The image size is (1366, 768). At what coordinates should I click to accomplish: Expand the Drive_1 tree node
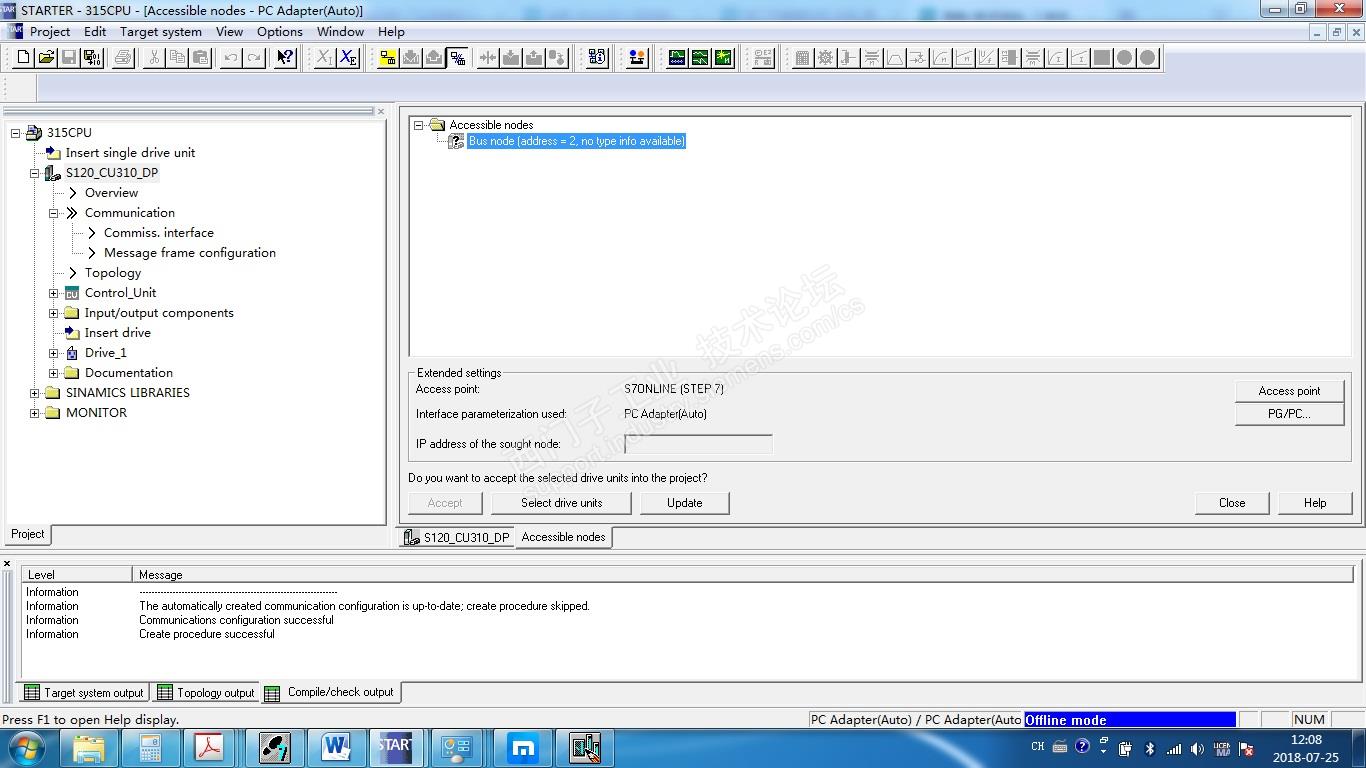pos(54,353)
